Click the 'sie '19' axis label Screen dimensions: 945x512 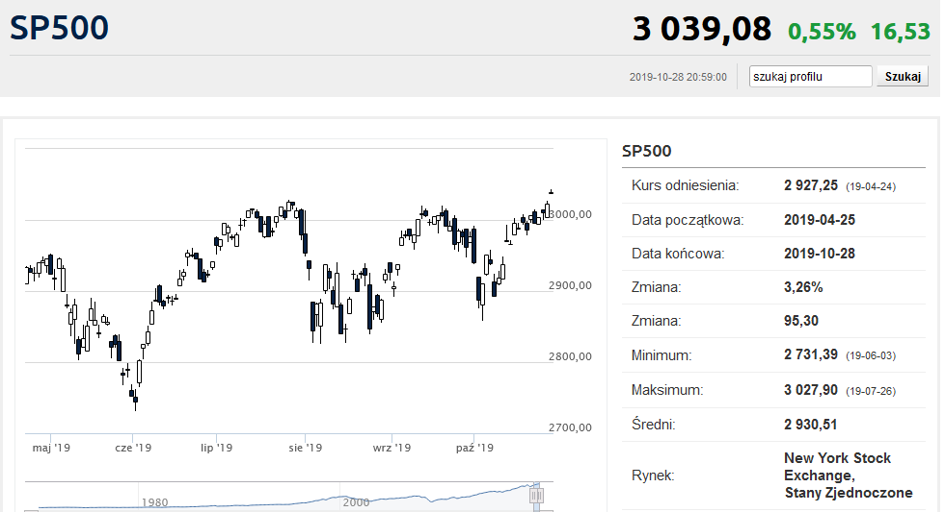(305, 448)
